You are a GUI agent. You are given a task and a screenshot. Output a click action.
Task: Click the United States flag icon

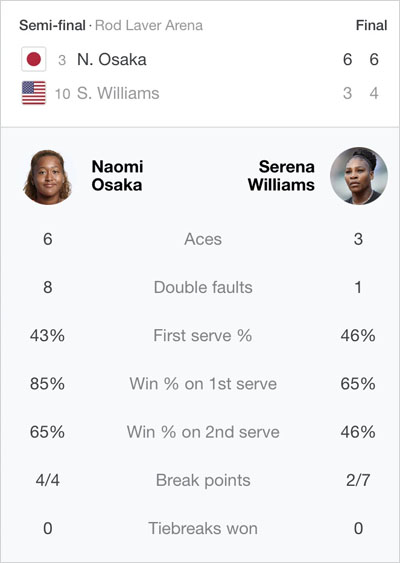click(x=34, y=93)
